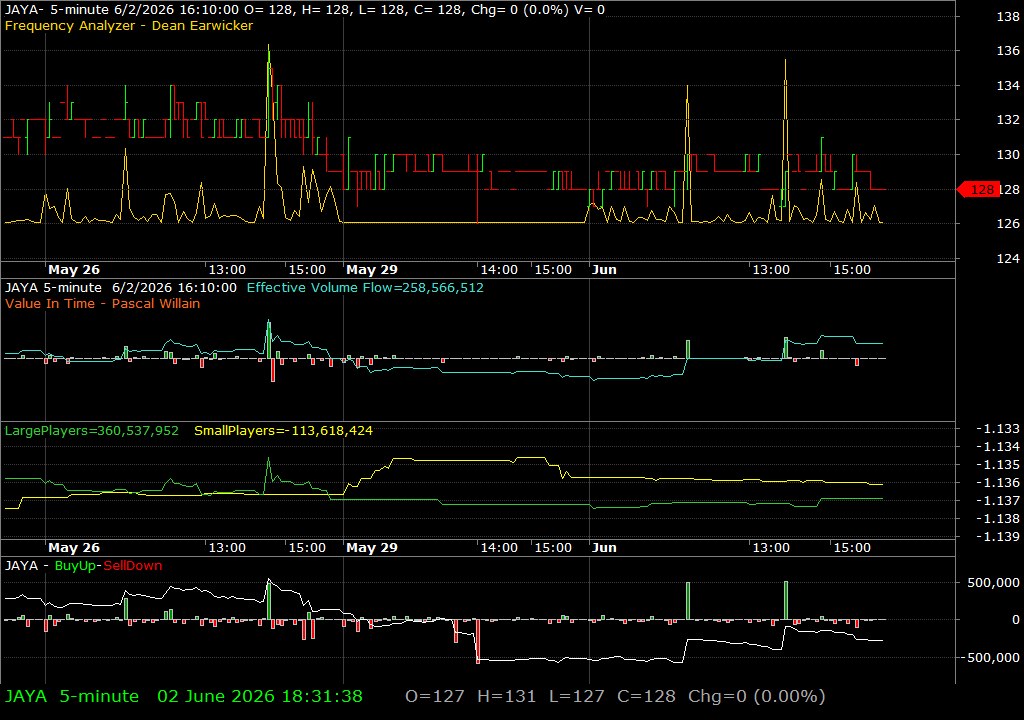Screen dimensions: 1024x720
Task: Click the 132 price axis label
Action: (x=1008, y=120)
